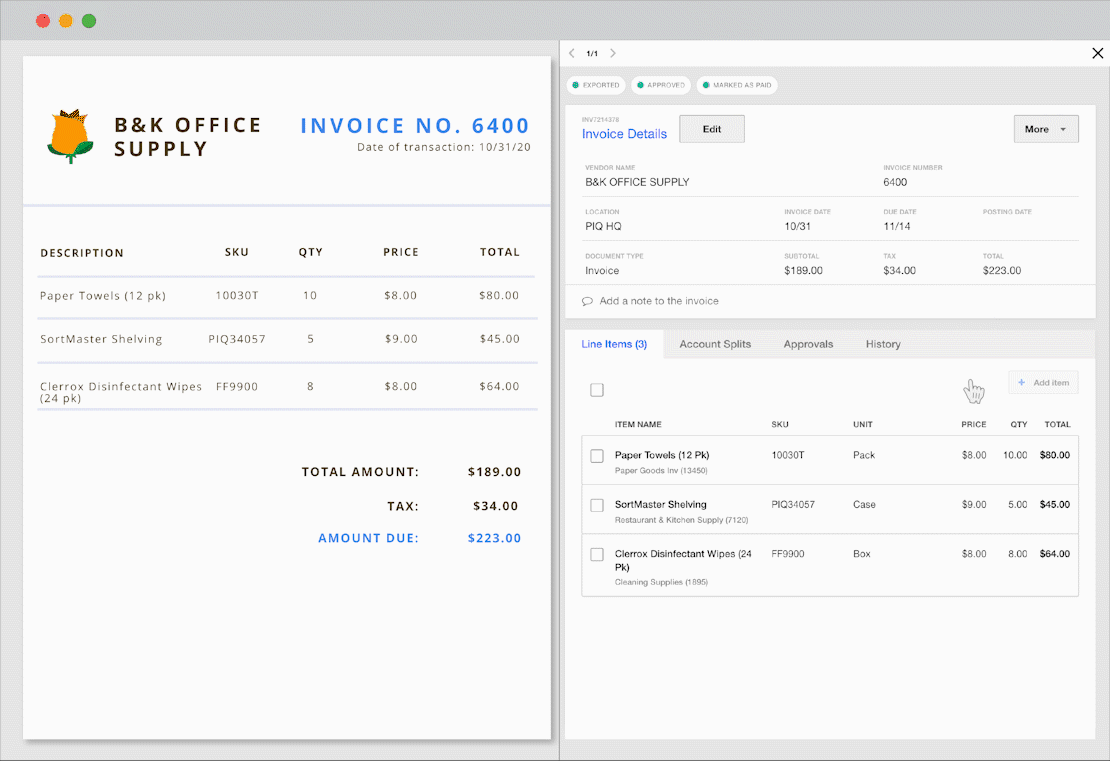The width and height of the screenshot is (1110, 761).
Task: Click the green macOS maximize button
Action: (89, 21)
